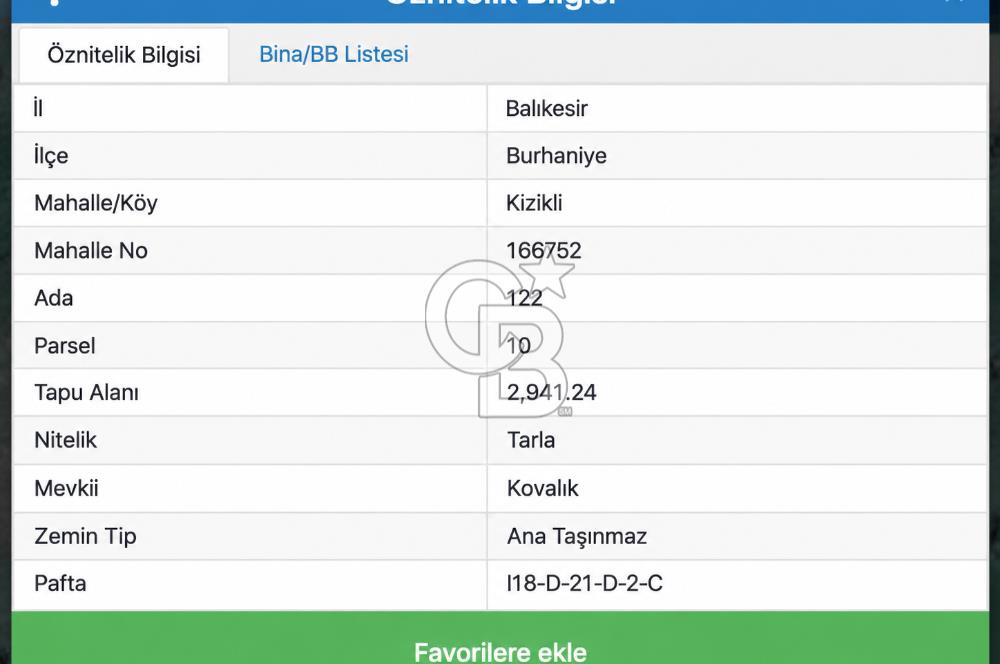Image resolution: width=1000 pixels, height=664 pixels.
Task: Click the Mevkii row label
Action: coord(66,488)
